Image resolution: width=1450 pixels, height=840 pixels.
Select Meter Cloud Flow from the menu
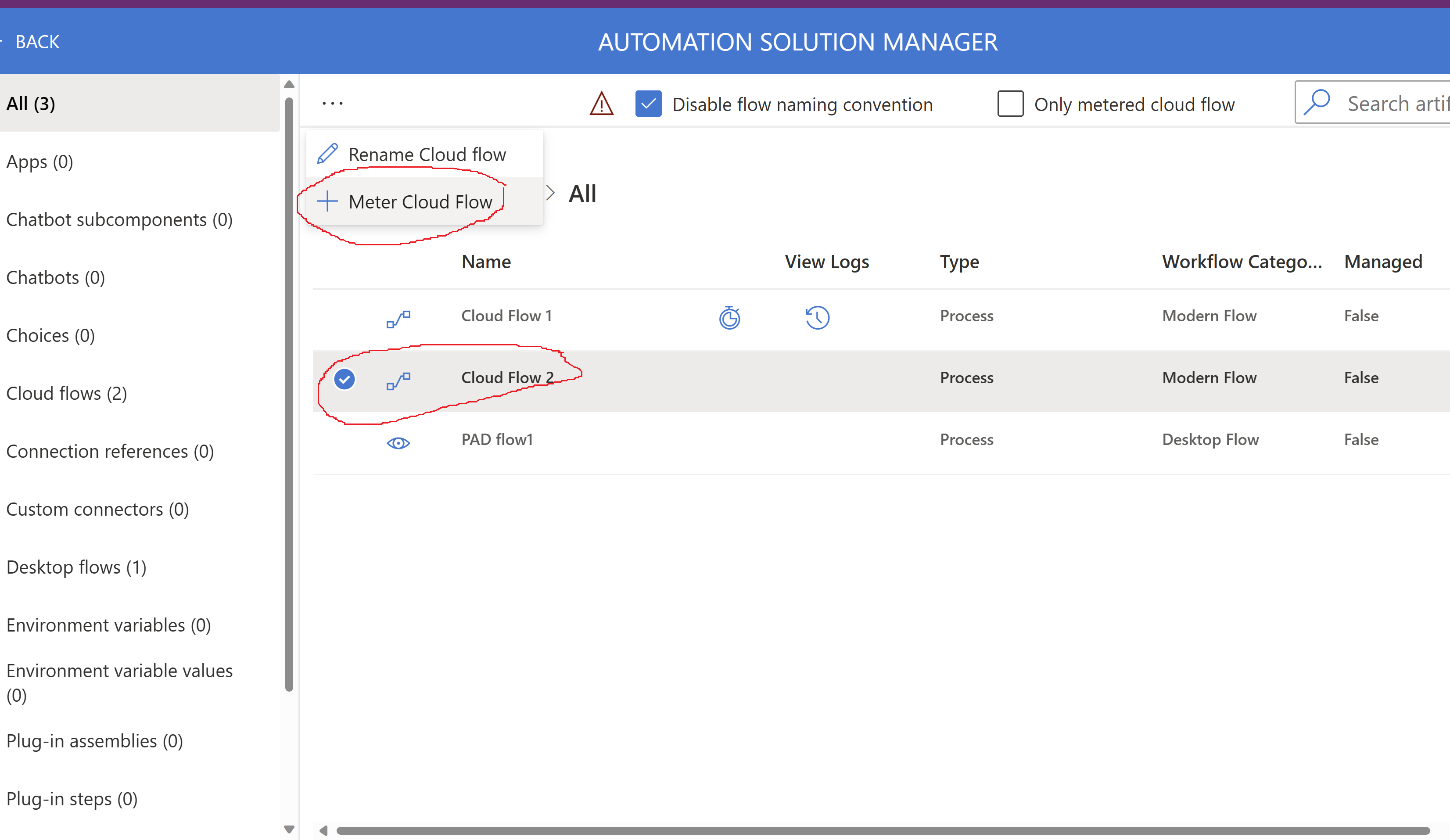click(420, 201)
